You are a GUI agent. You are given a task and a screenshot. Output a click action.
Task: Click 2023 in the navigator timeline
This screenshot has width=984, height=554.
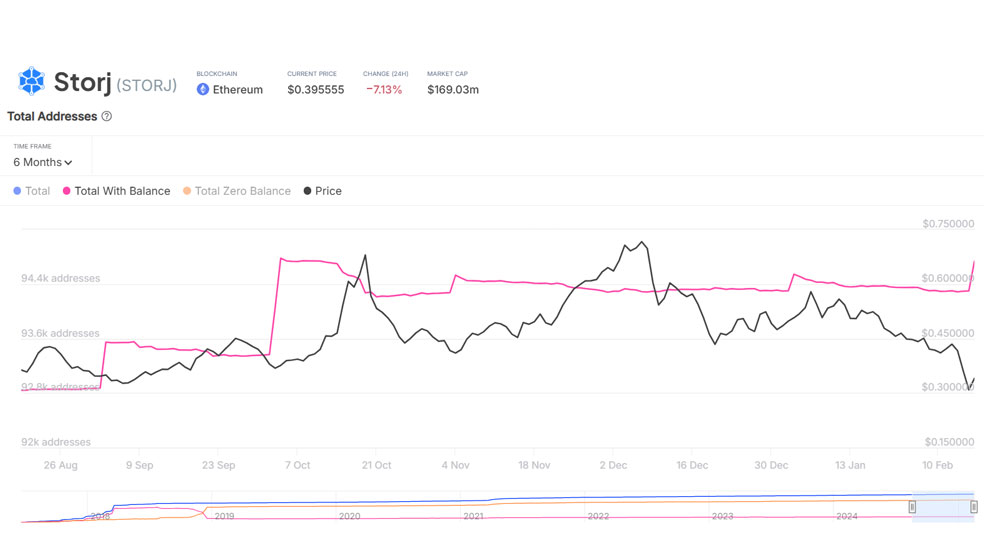click(x=722, y=516)
